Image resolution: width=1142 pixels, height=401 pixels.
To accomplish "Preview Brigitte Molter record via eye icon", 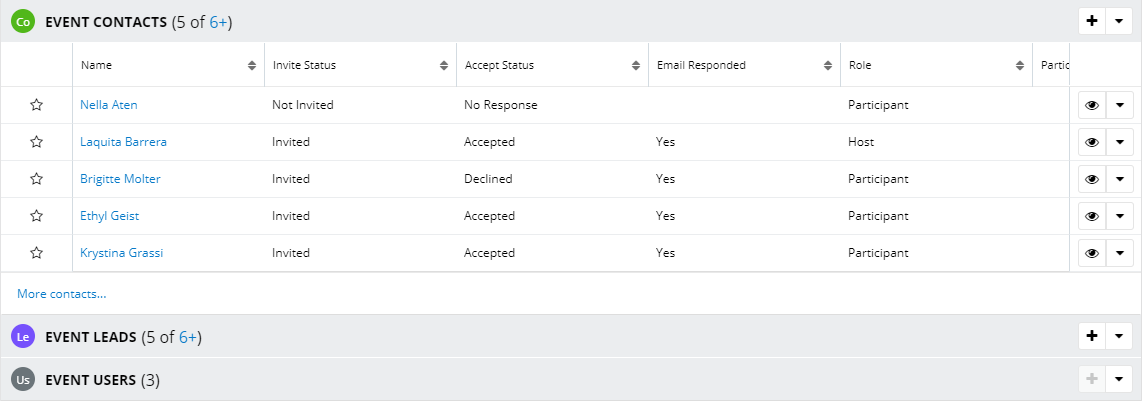I will coord(1092,179).
